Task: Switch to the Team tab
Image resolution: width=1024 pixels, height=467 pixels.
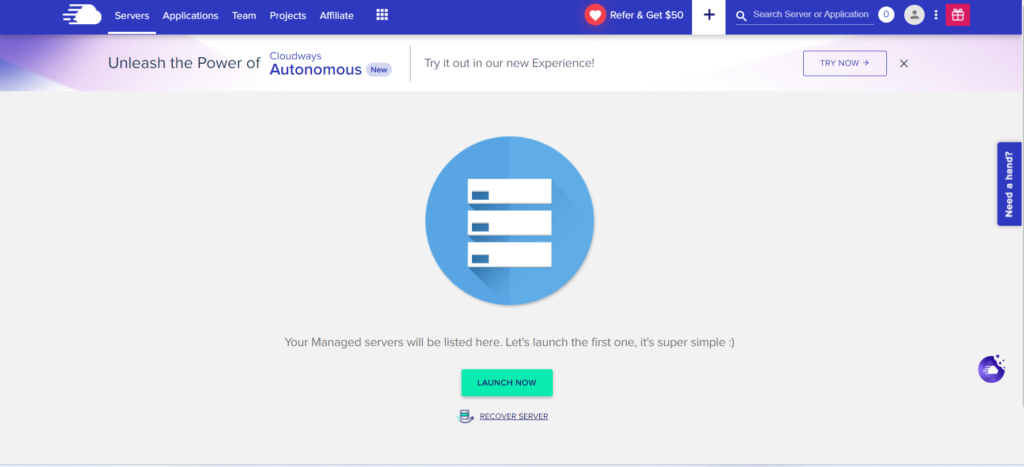Action: point(244,16)
